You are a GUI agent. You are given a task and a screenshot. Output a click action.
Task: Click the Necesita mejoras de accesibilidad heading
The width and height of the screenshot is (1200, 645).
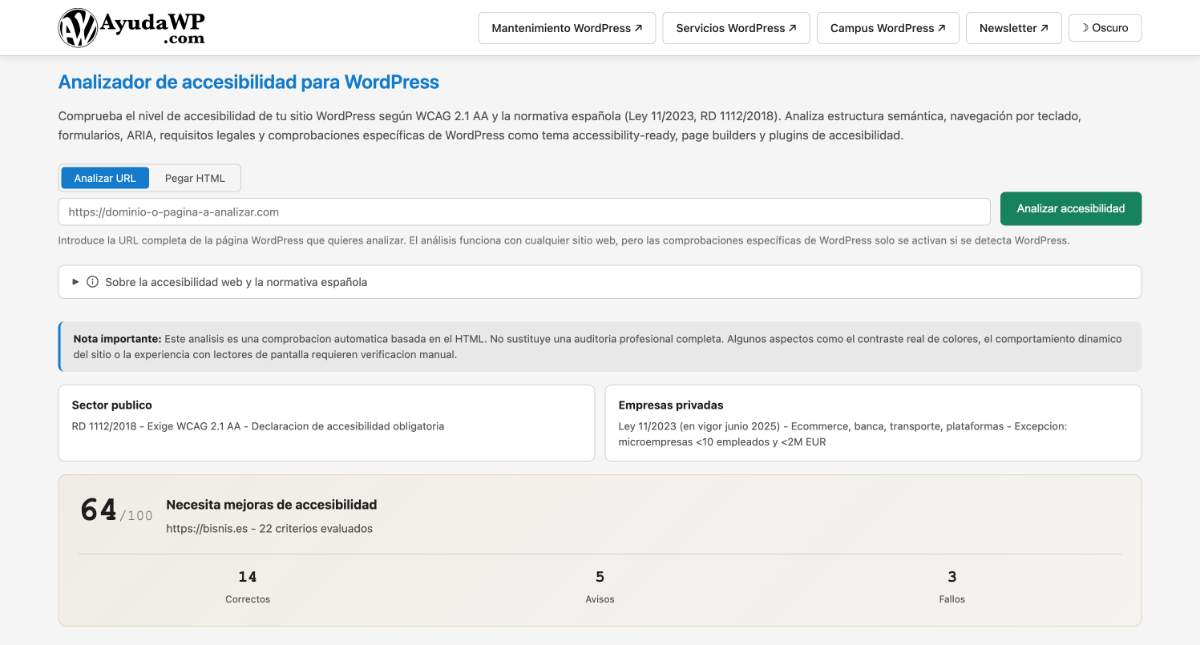[271, 505]
